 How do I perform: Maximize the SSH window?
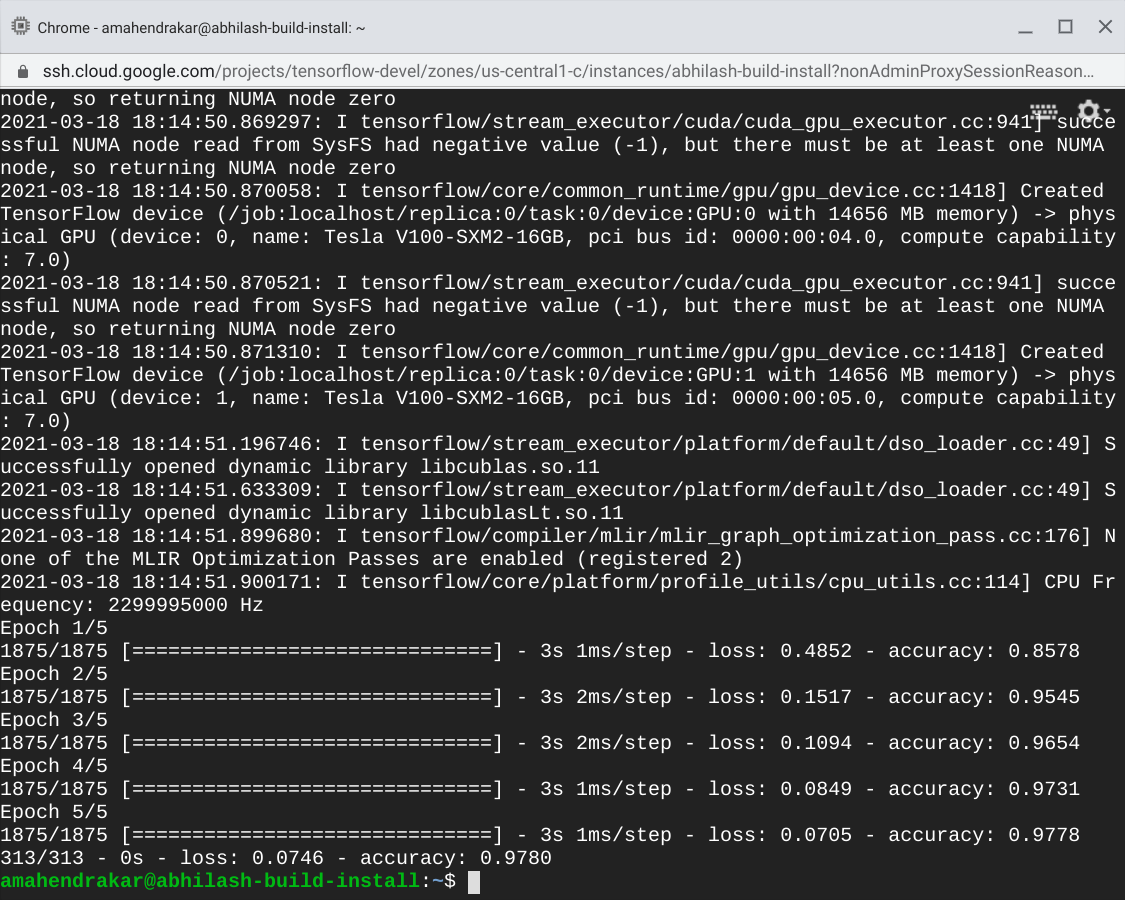click(x=1065, y=27)
